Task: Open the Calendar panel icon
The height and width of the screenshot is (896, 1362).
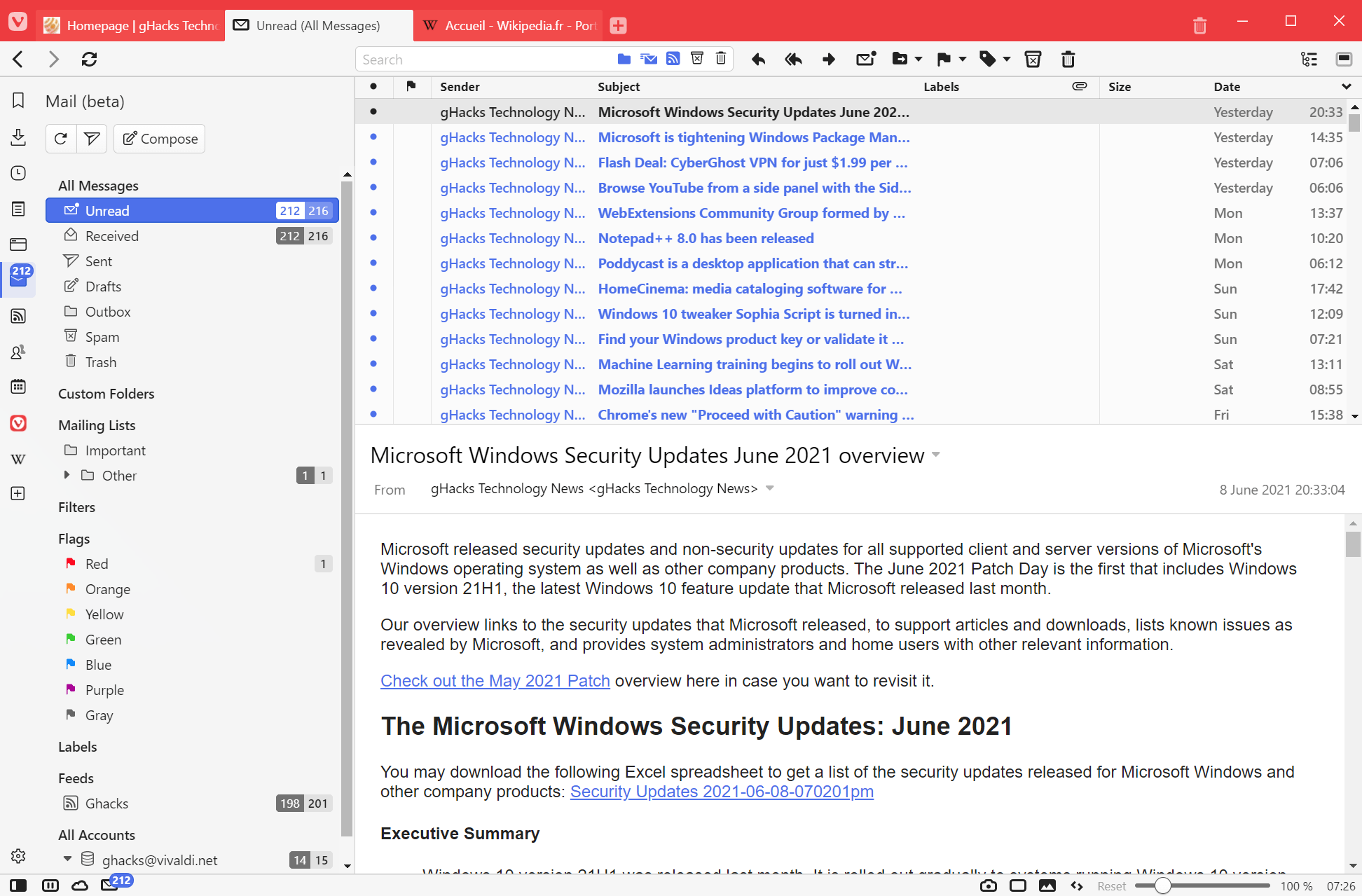Action: (19, 386)
